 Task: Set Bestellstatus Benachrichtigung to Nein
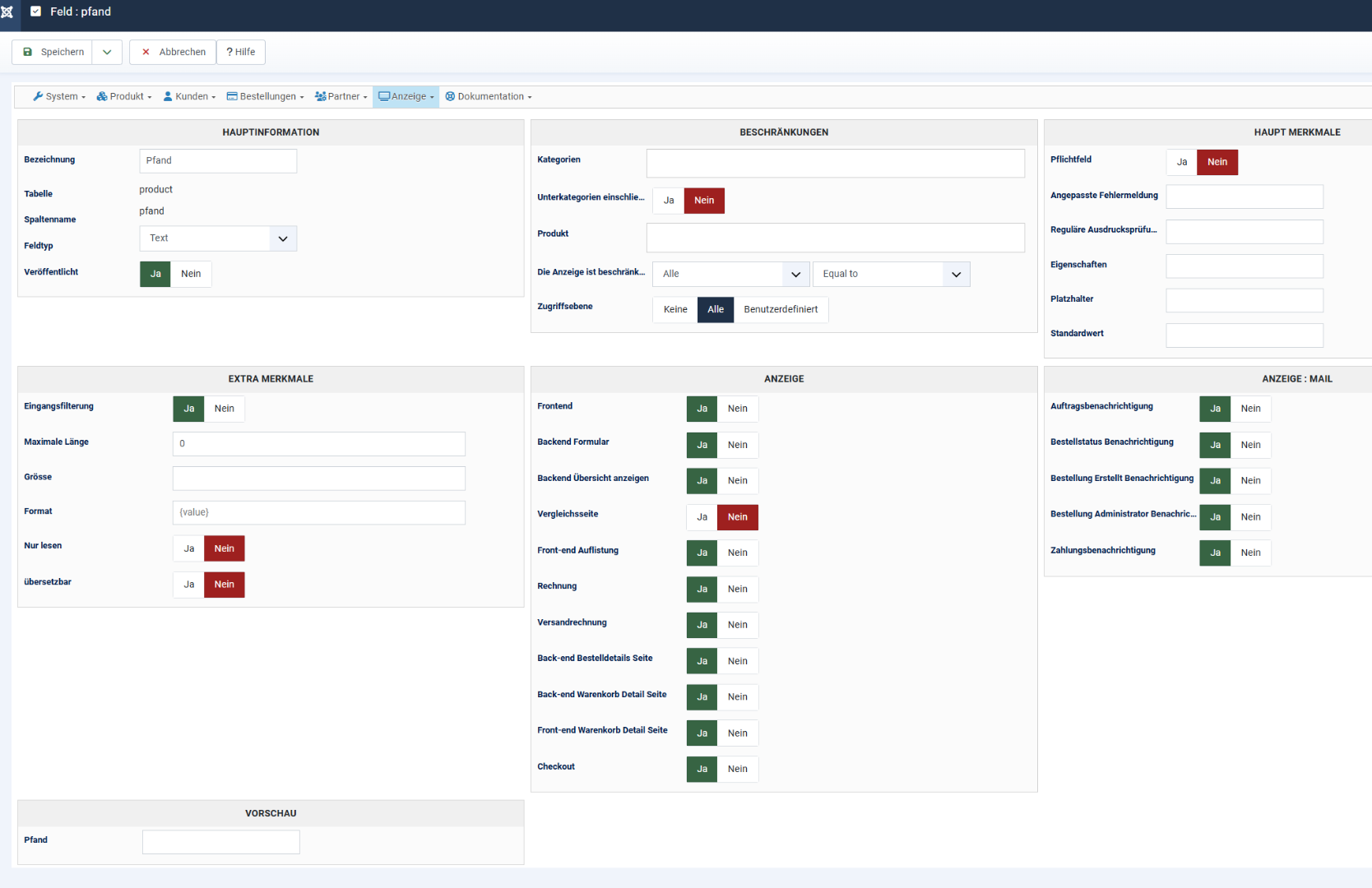point(1251,445)
